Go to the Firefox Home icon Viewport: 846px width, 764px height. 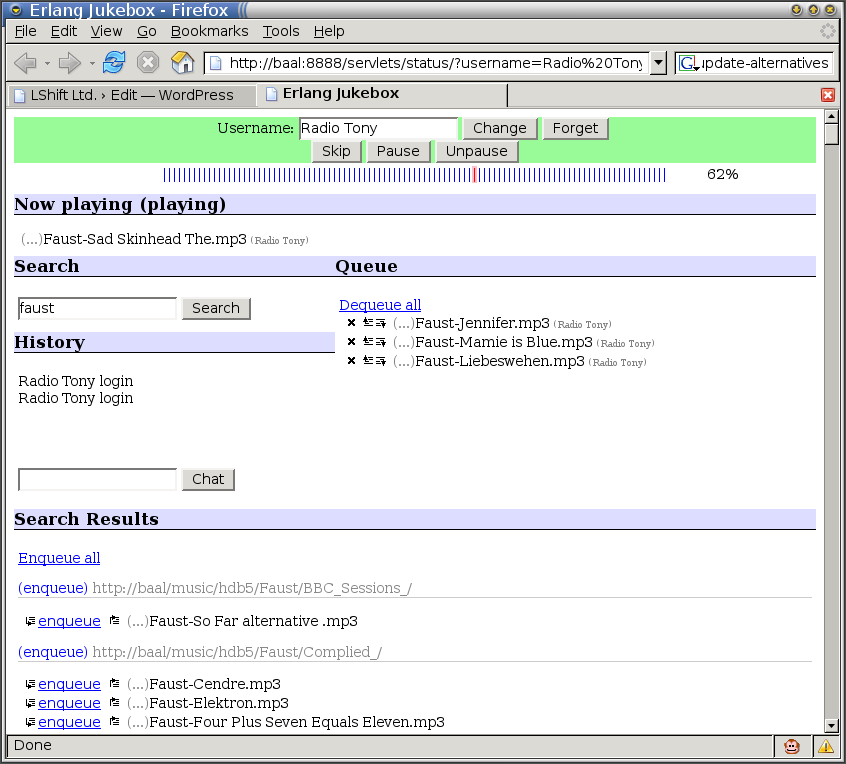182,63
